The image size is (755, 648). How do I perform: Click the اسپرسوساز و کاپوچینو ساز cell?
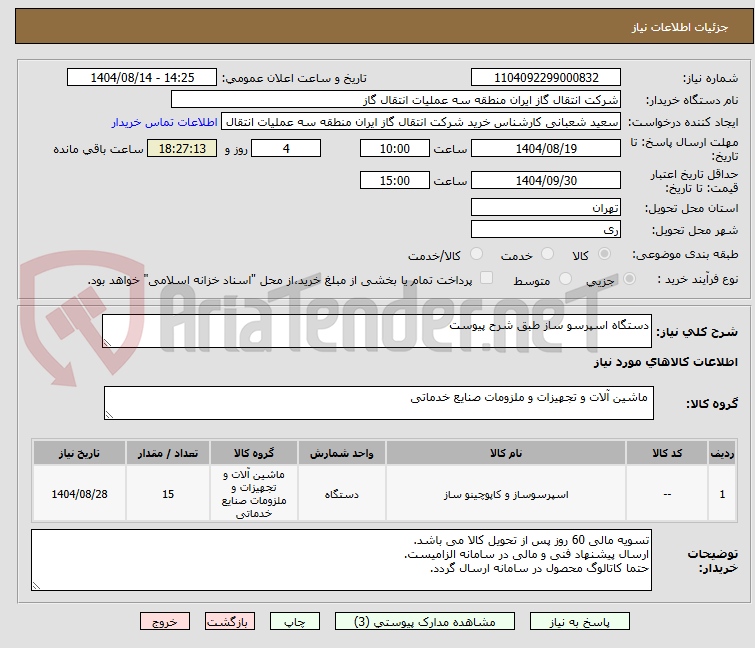[506, 494]
